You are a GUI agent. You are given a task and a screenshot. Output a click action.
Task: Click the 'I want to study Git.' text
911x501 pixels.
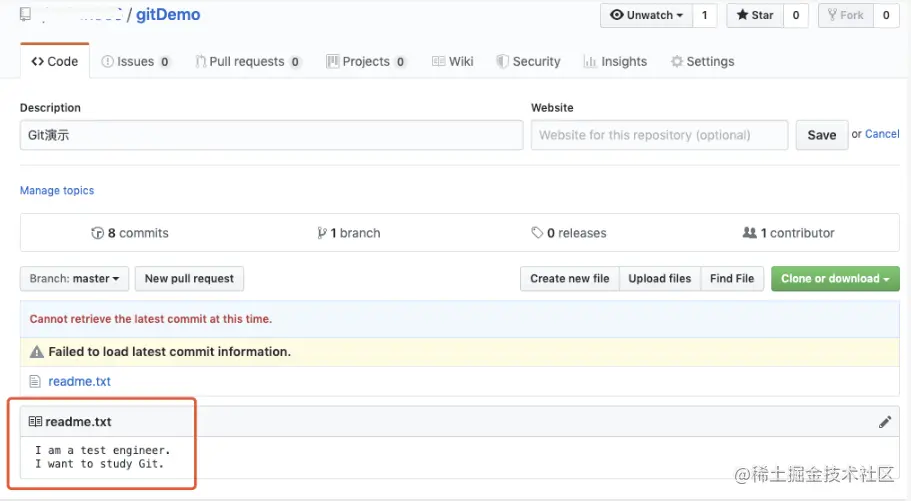[99, 464]
